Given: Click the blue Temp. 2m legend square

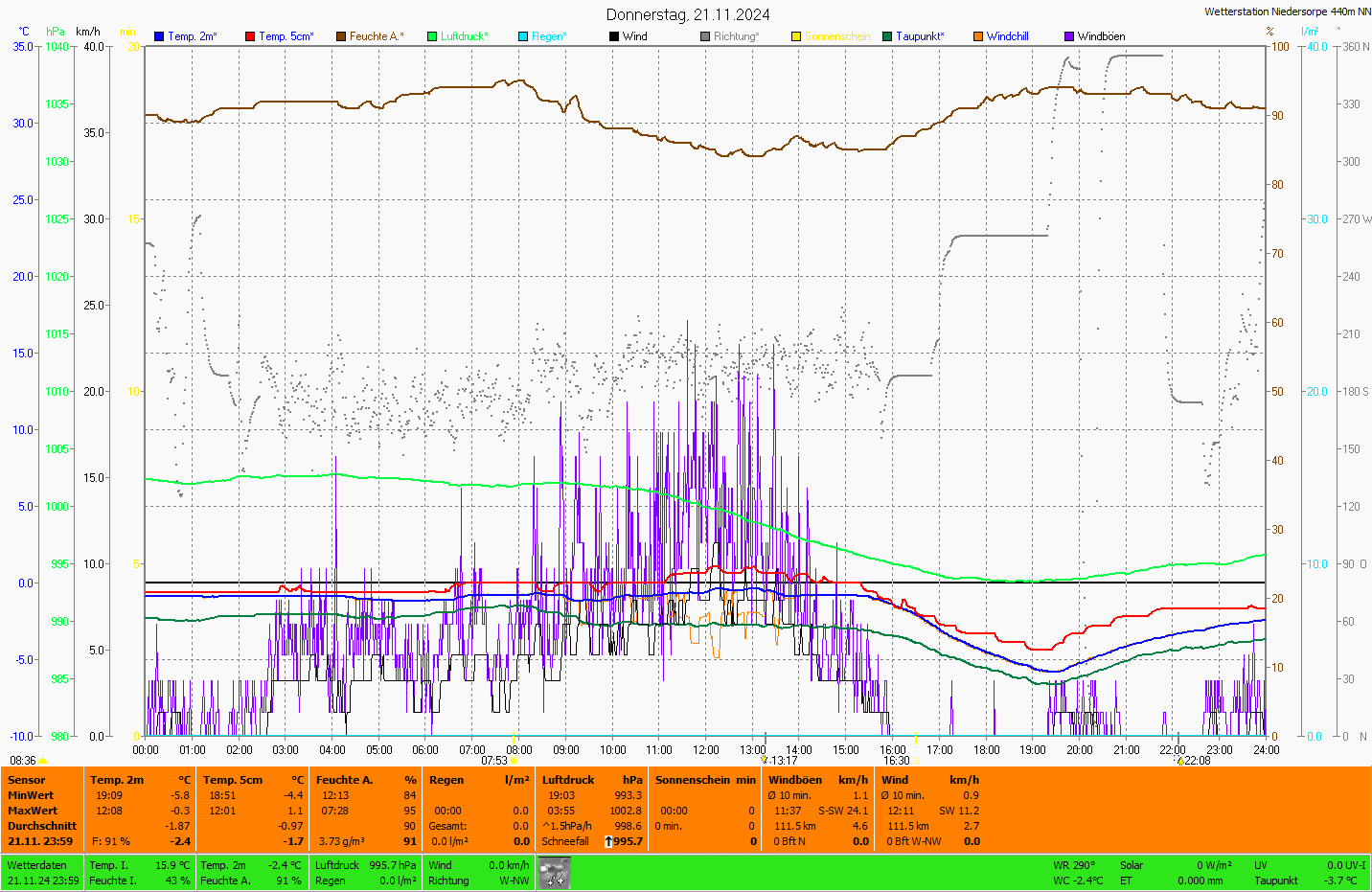Looking at the screenshot, I should [159, 36].
